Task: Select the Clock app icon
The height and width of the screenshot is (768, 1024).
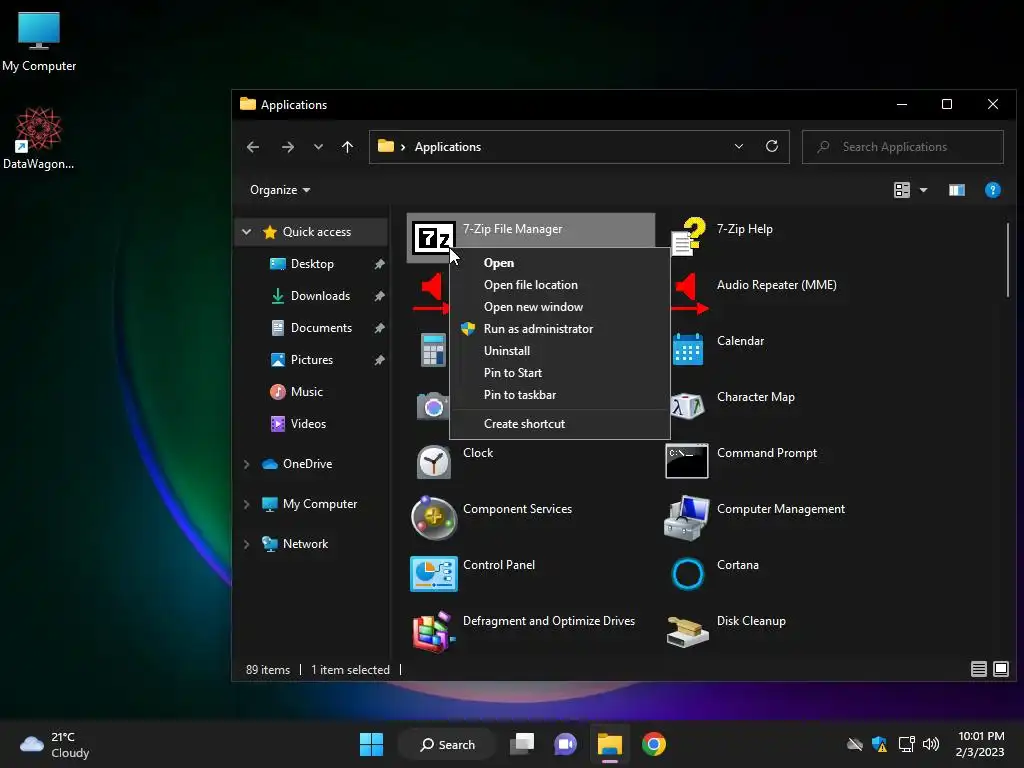Action: [x=434, y=462]
